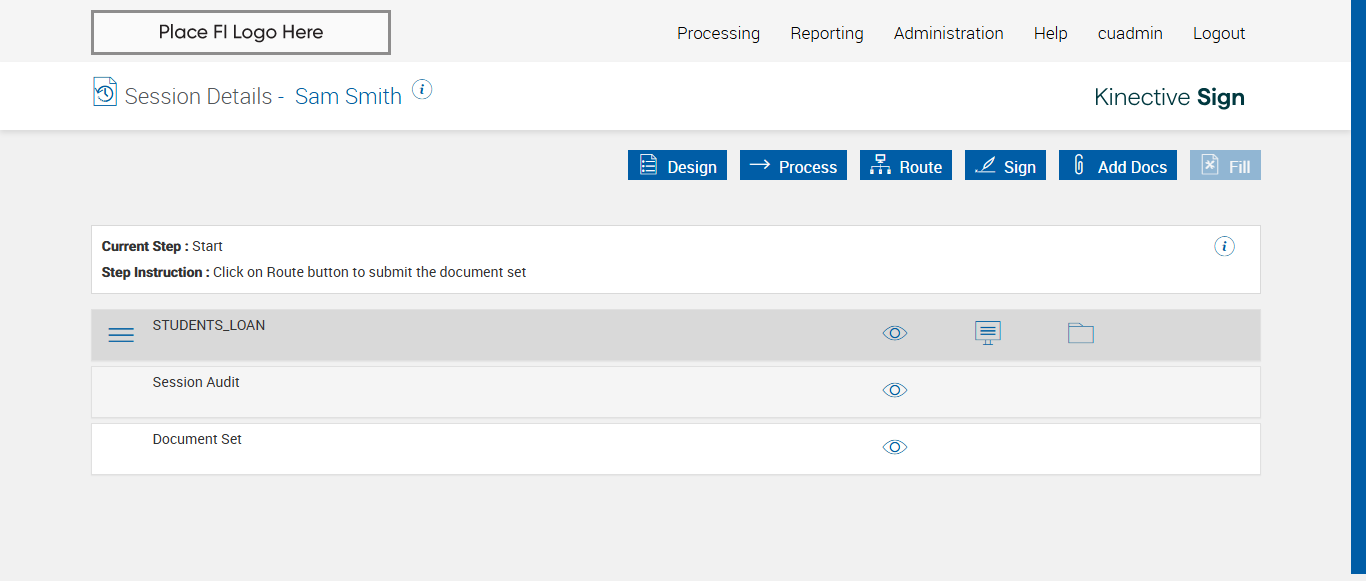Click the Add Docs paperclip button

click(1117, 166)
